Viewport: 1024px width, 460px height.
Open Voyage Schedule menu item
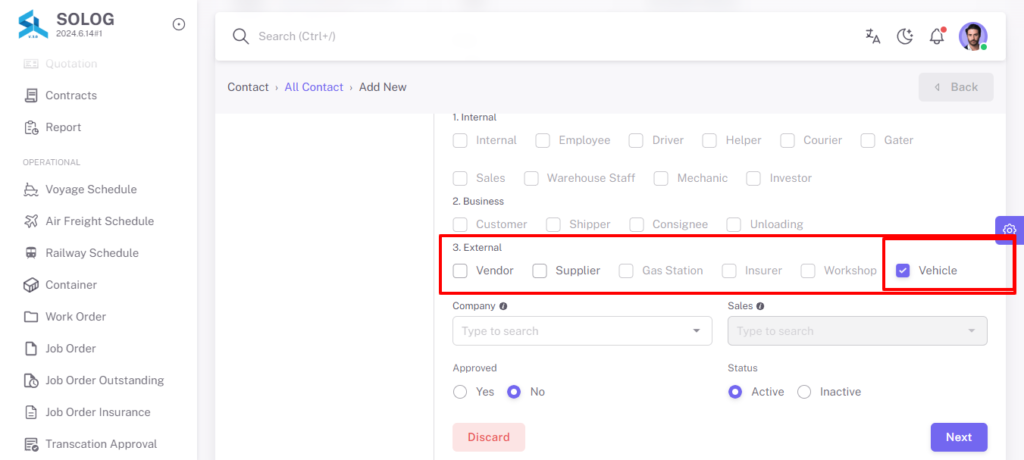tap(91, 189)
